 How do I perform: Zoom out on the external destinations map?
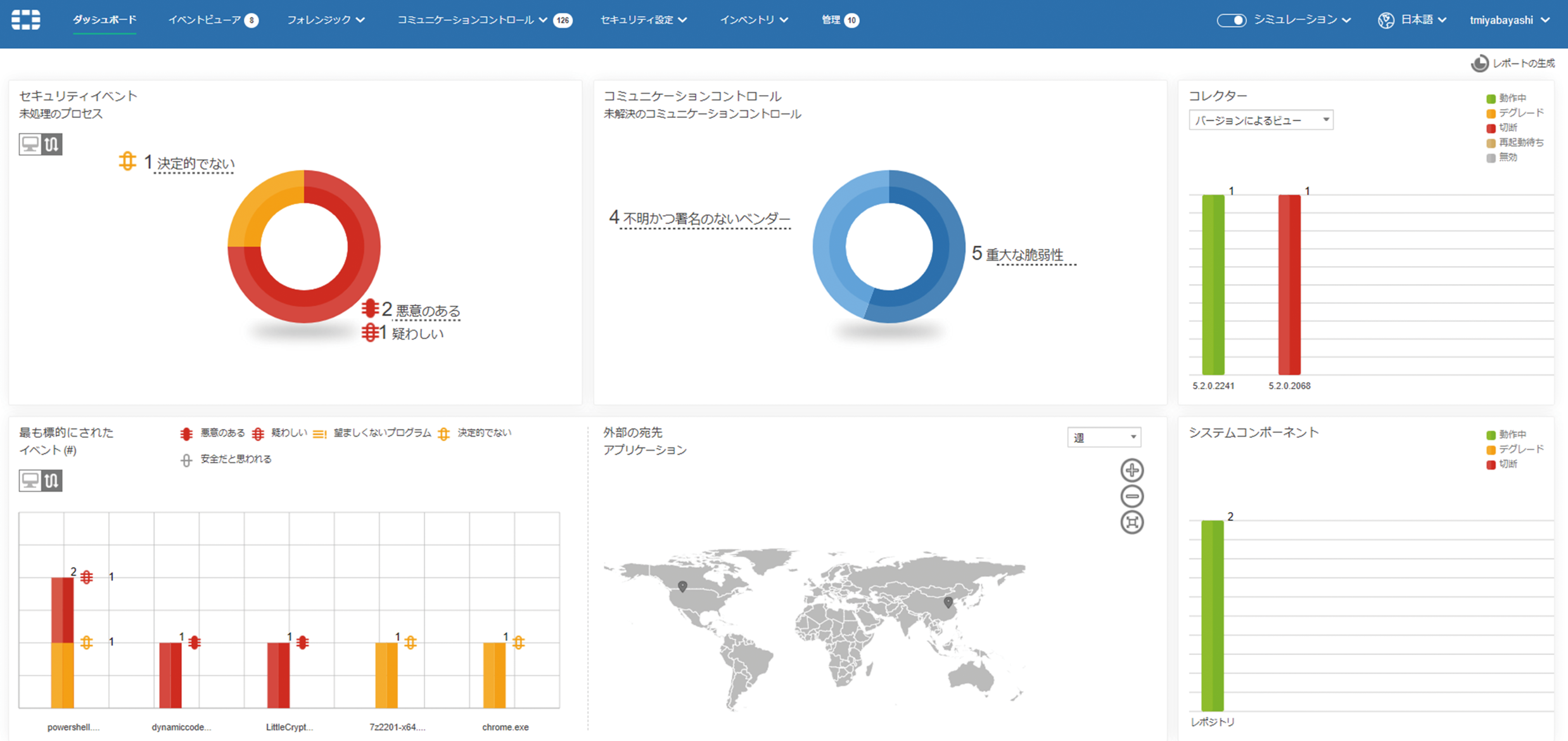[x=1132, y=496]
